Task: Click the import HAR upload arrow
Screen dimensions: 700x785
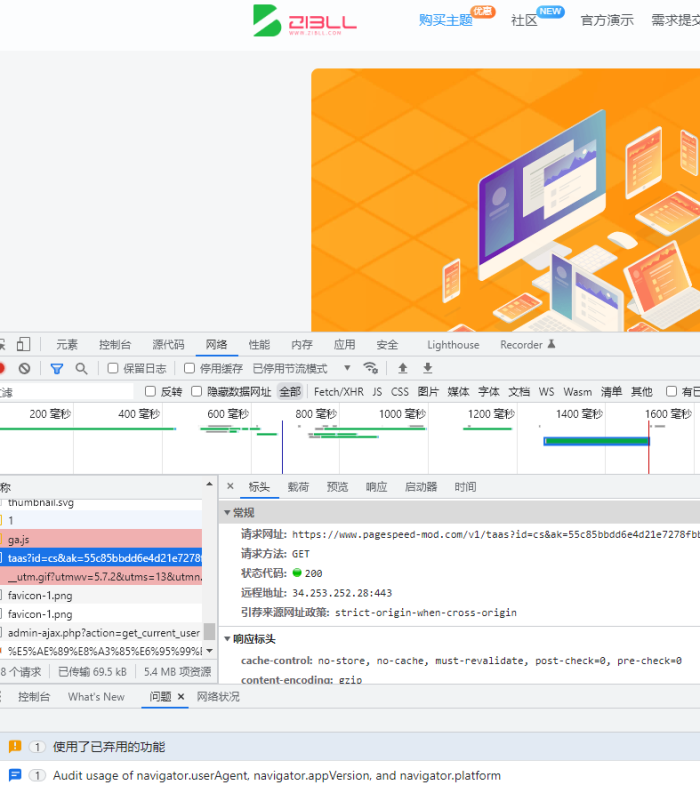Action: pyautogui.click(x=403, y=368)
